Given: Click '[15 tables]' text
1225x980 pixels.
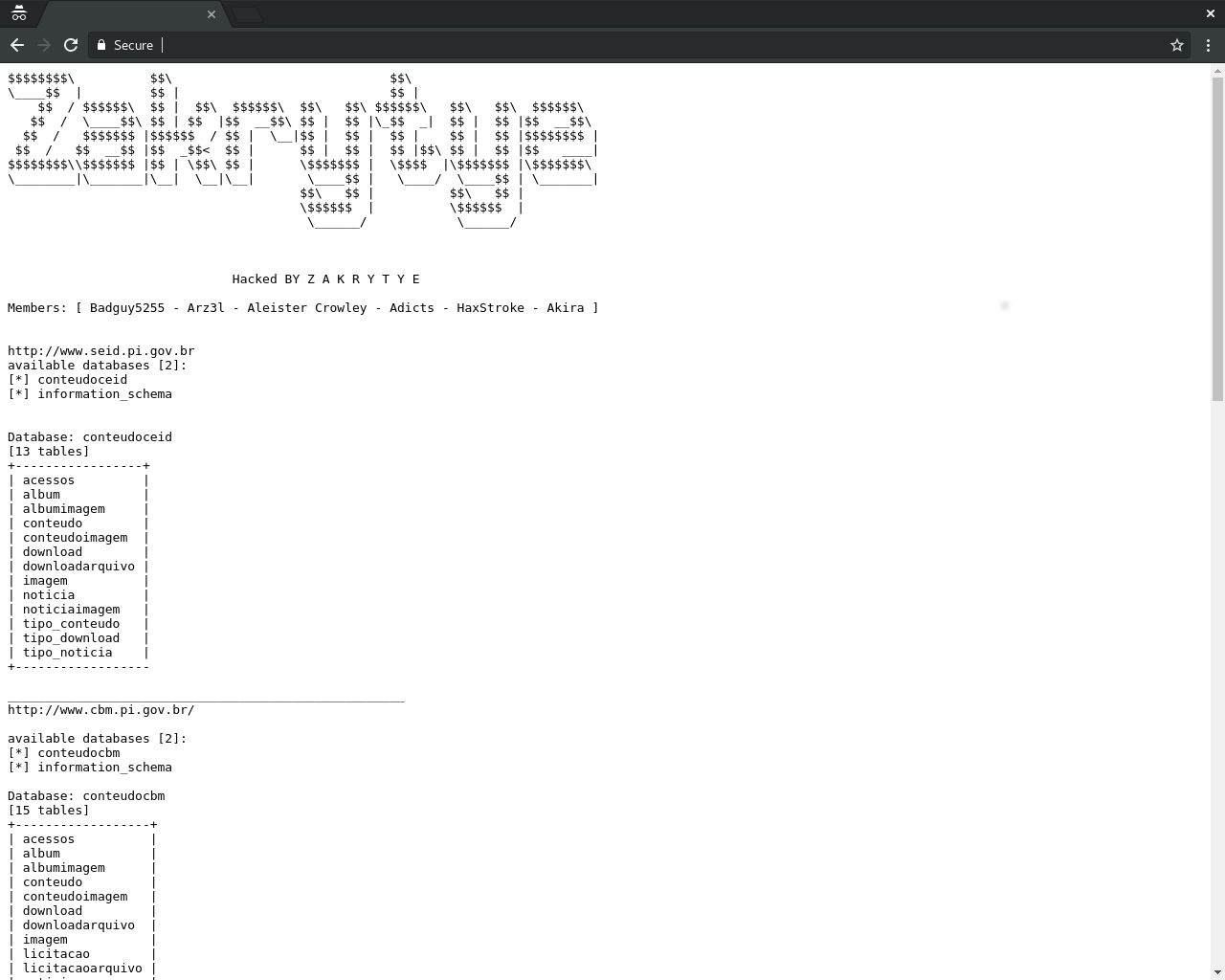Looking at the screenshot, I should tap(49, 811).
